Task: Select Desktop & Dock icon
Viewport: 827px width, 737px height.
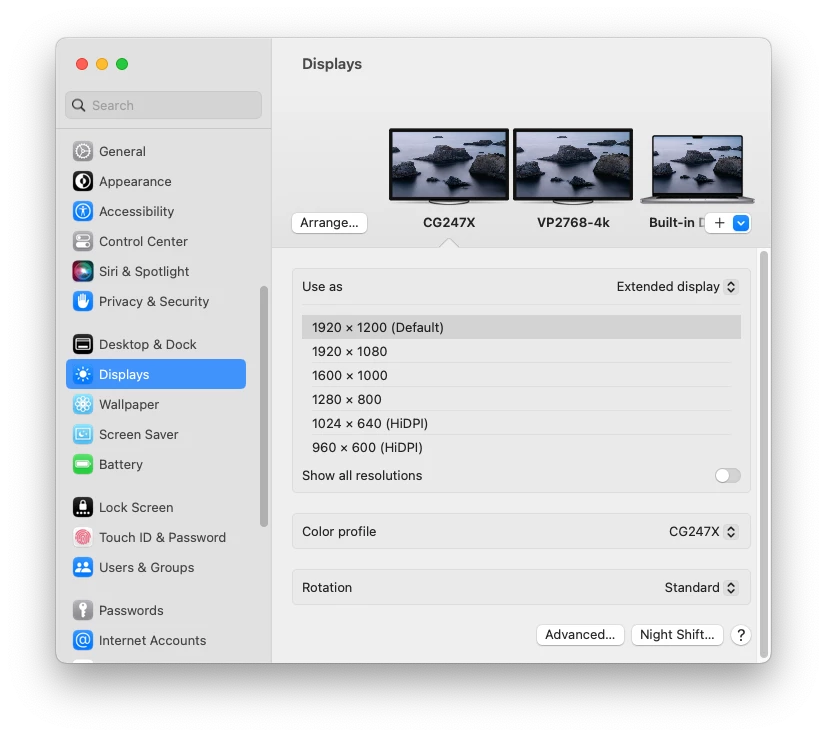Action: point(83,344)
